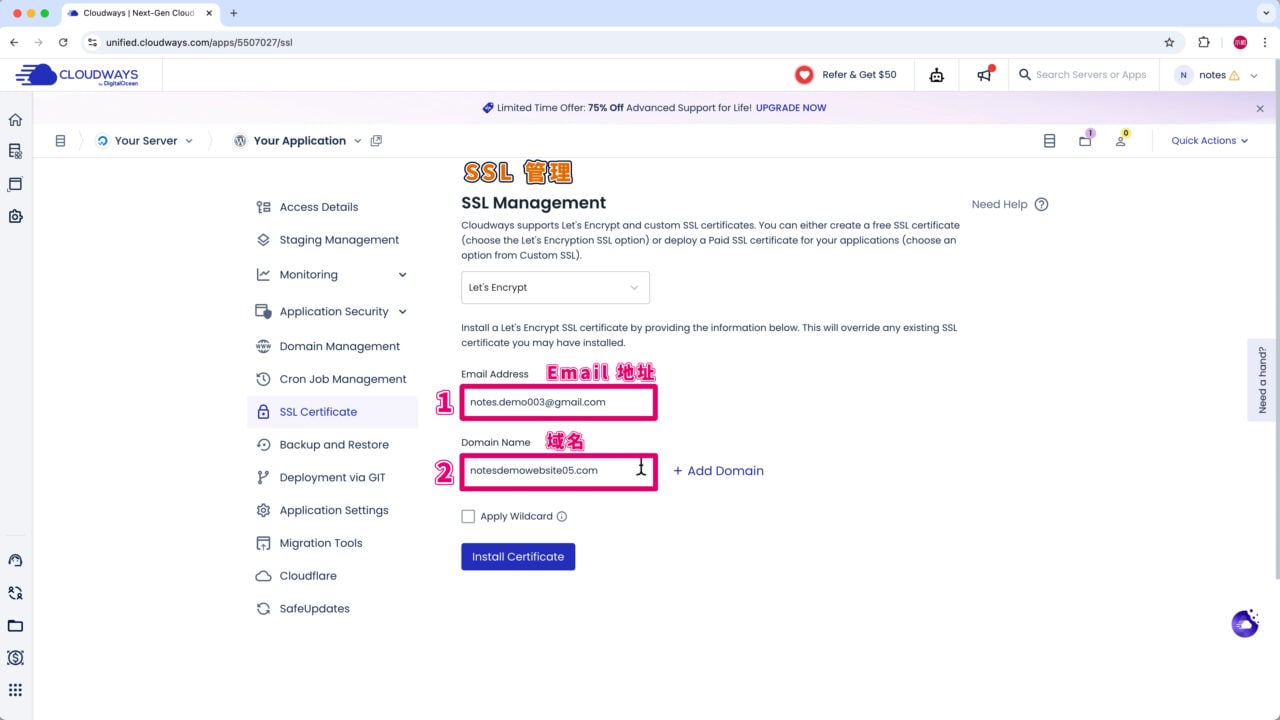
Task: Enable the Apply Wildcard checkbox
Action: [468, 517]
